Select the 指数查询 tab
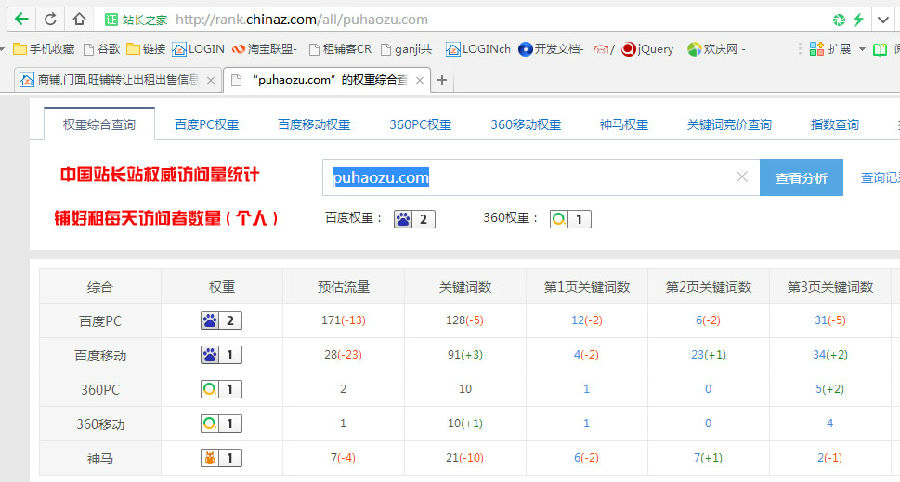Viewport: 900px width, 482px height. pyautogui.click(x=835, y=125)
